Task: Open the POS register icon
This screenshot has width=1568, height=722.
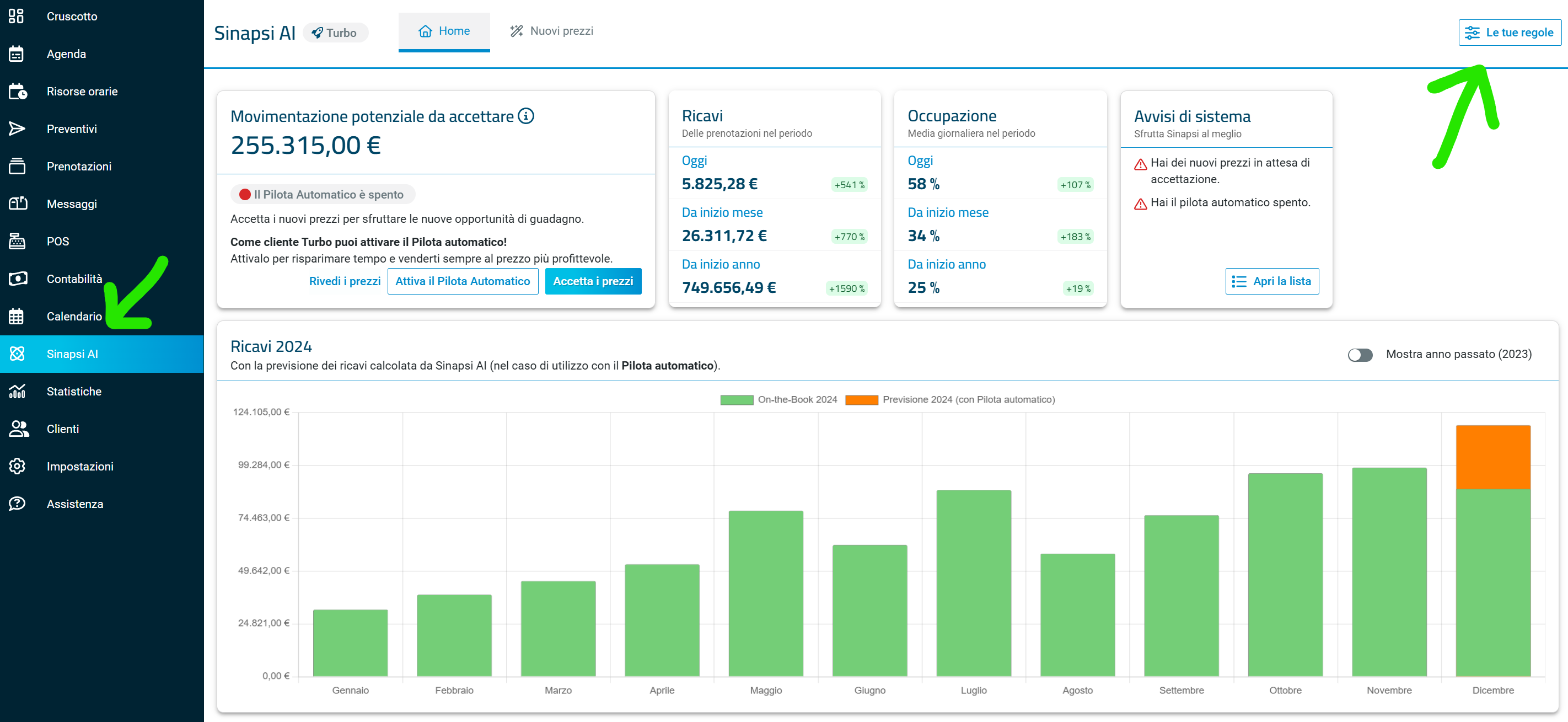Action: click(x=17, y=241)
